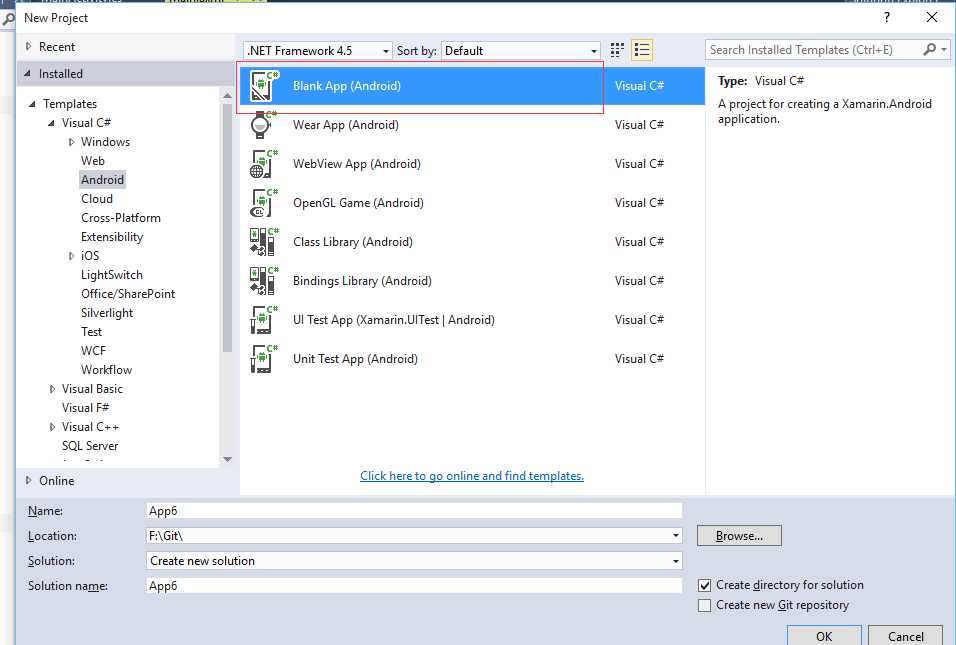Select the Cross-Platform category
Screen dimensions: 956x645
121,218
